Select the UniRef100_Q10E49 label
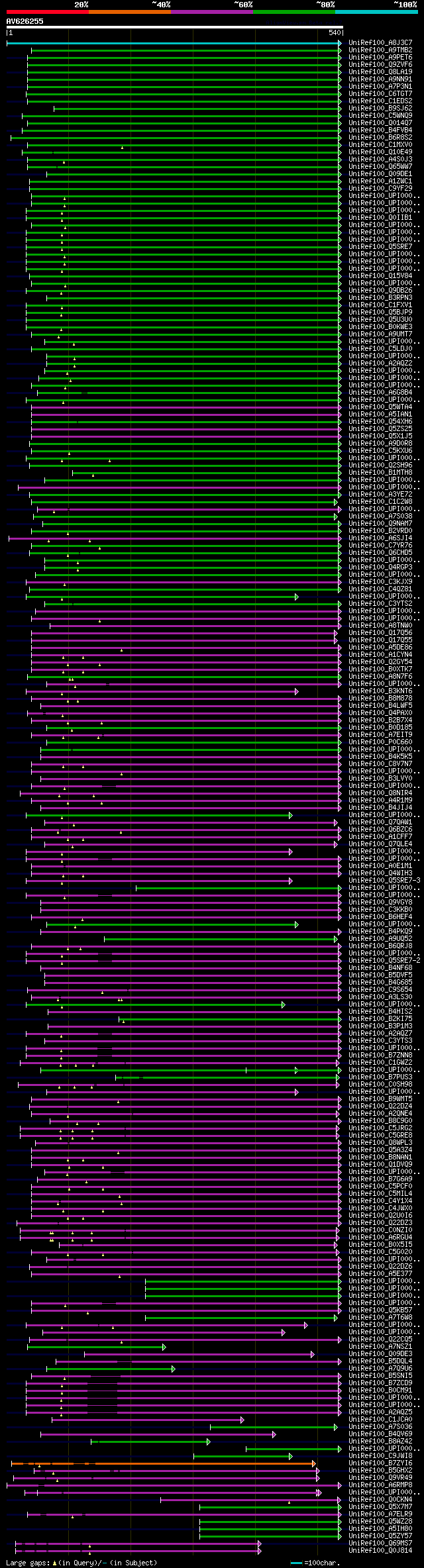Screen dimensions: 424x1568 click(380, 152)
